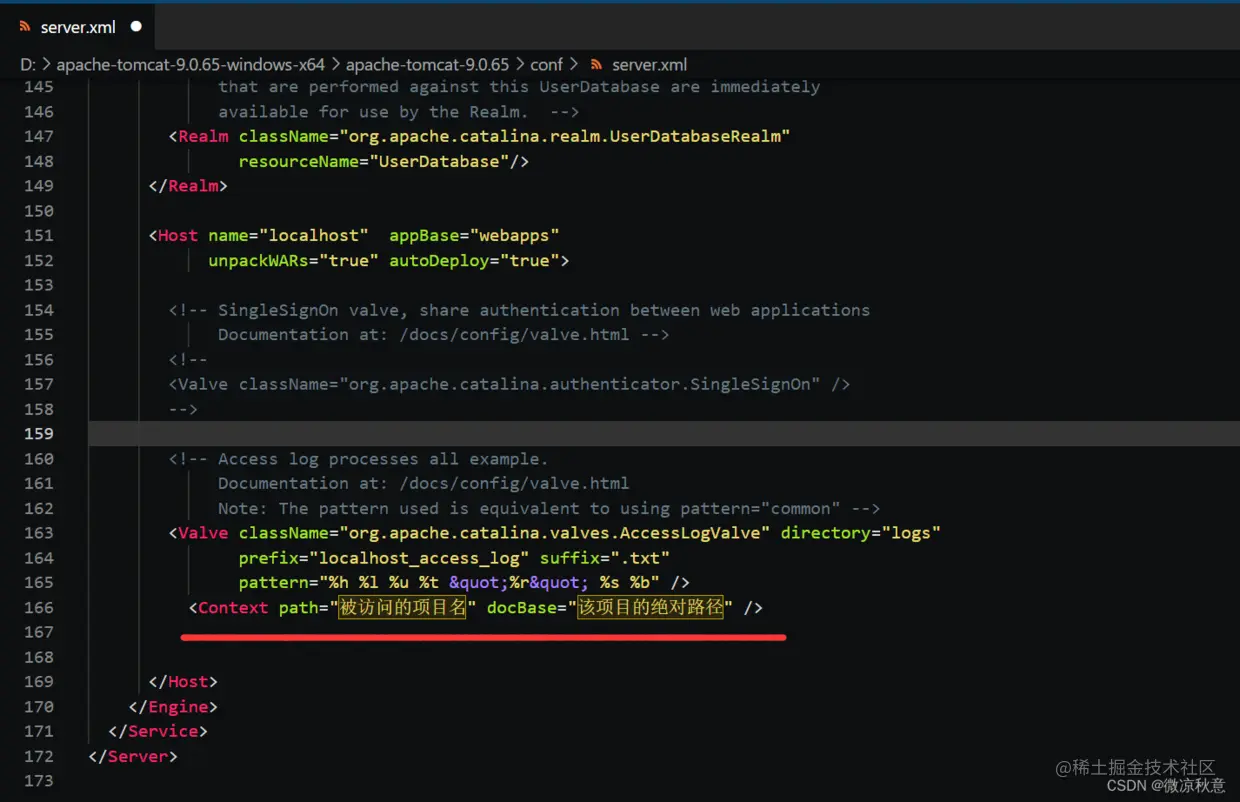Viewport: 1240px width, 802px height.
Task: Click the directory attribute name
Action: [825, 533]
